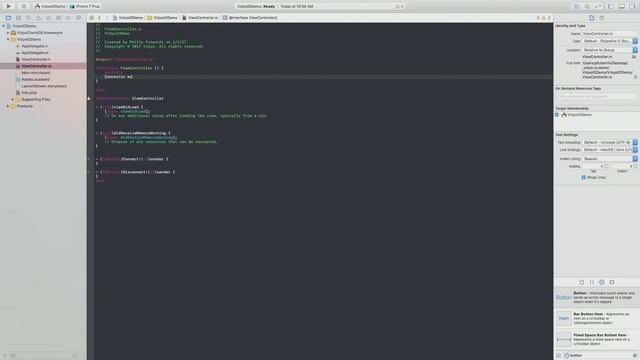Open the Indent Using dropdown
The height and width of the screenshot is (360, 640).
click(x=609, y=159)
